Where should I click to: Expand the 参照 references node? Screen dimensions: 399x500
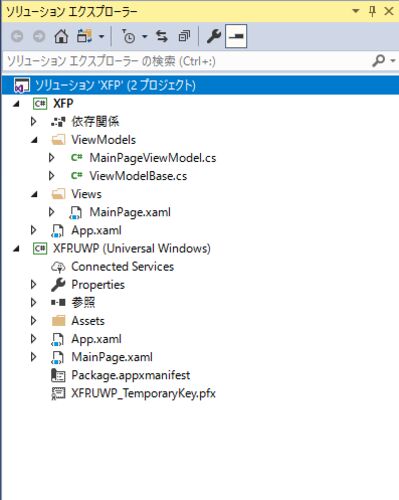[33, 302]
